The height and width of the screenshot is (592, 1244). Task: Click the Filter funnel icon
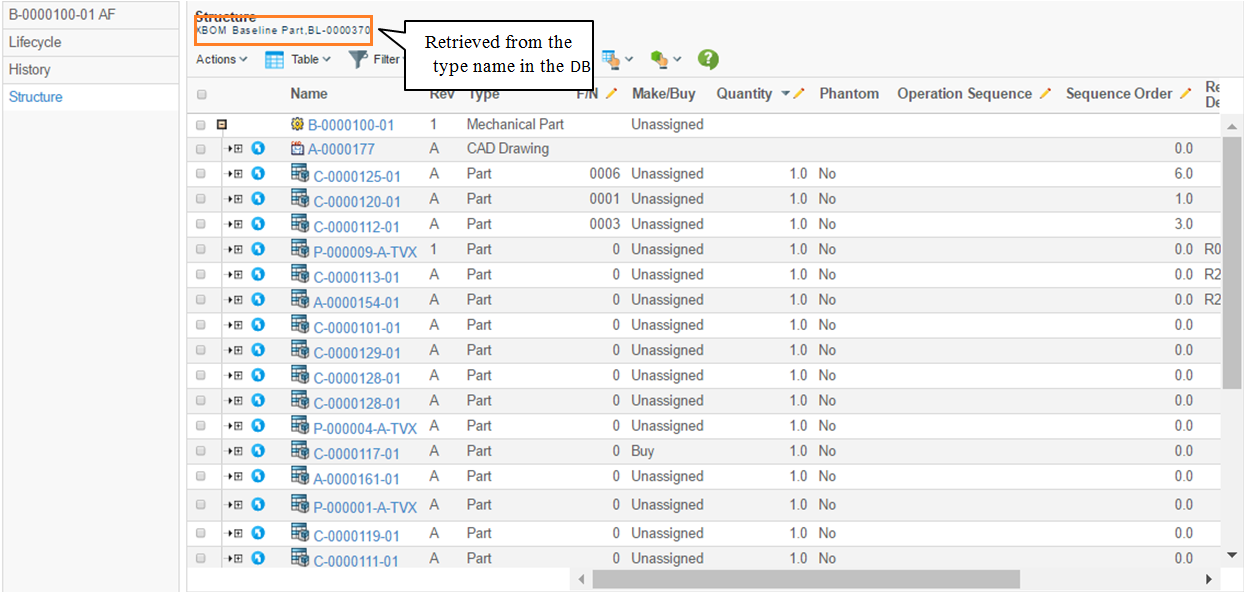pyautogui.click(x=357, y=60)
